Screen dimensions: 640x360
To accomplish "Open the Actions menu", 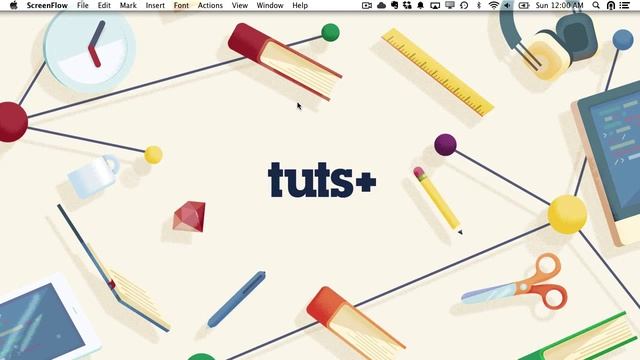I will point(210,5).
